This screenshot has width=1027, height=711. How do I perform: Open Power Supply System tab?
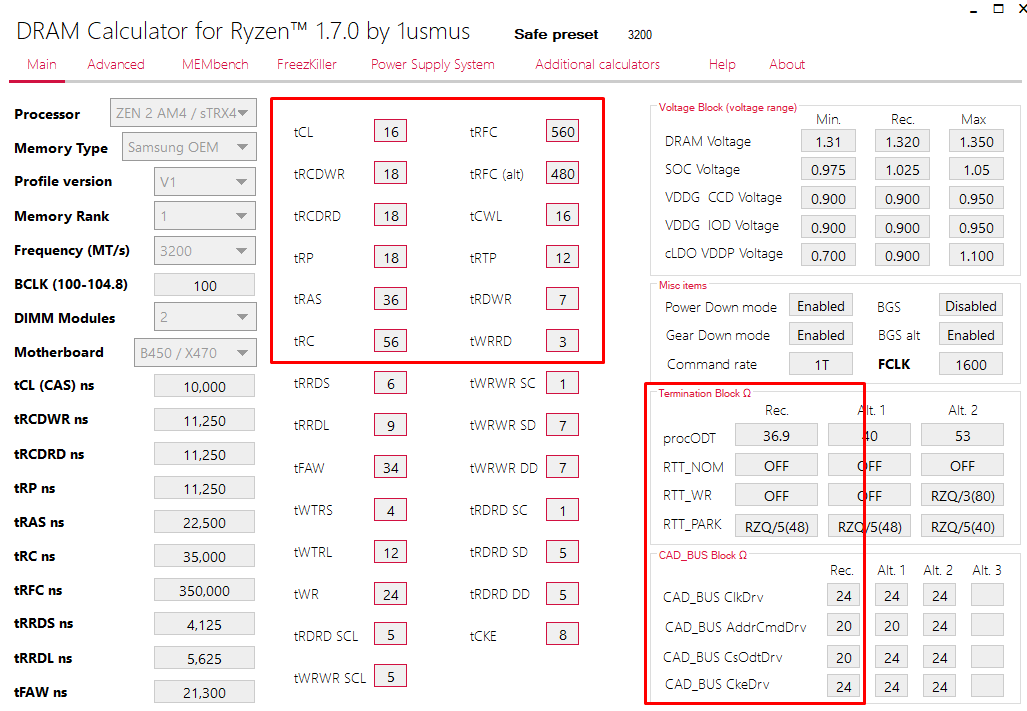[432, 64]
